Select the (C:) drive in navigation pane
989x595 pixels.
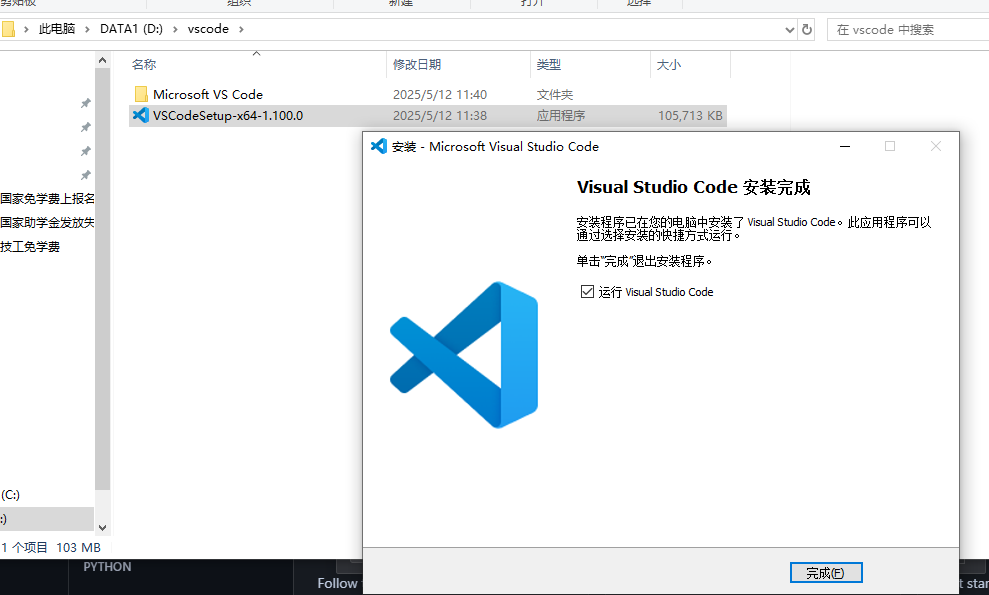click(11, 495)
